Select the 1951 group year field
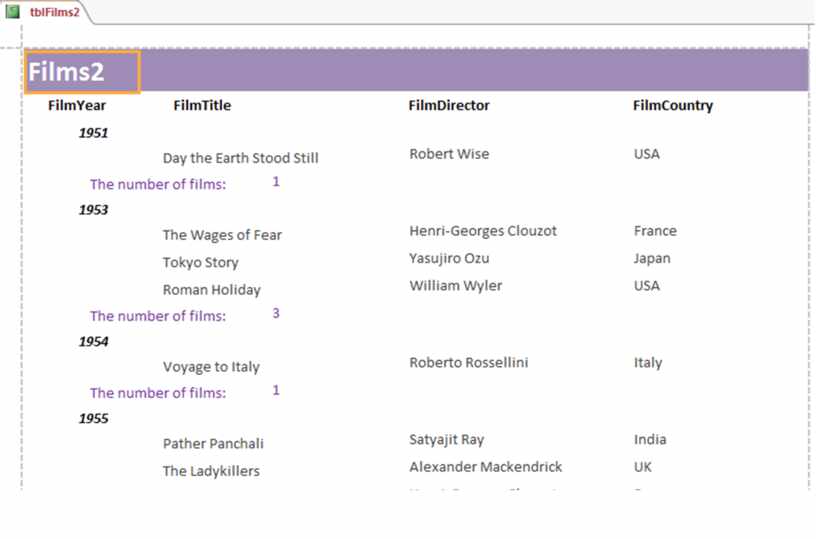Viewport: 816px width, 539px height. (x=94, y=133)
